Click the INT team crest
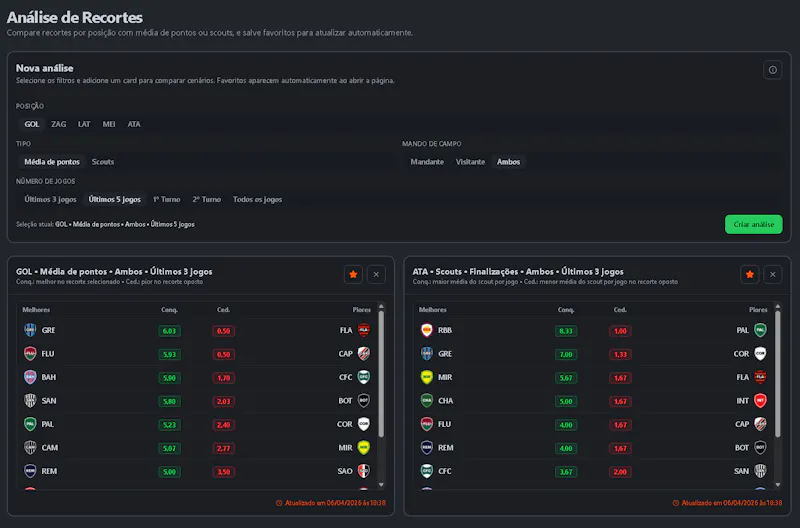The image size is (800, 528). (760, 400)
